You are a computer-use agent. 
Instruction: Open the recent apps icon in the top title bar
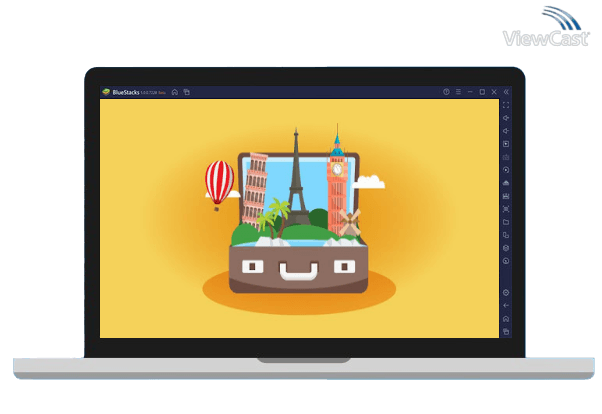click(187, 92)
